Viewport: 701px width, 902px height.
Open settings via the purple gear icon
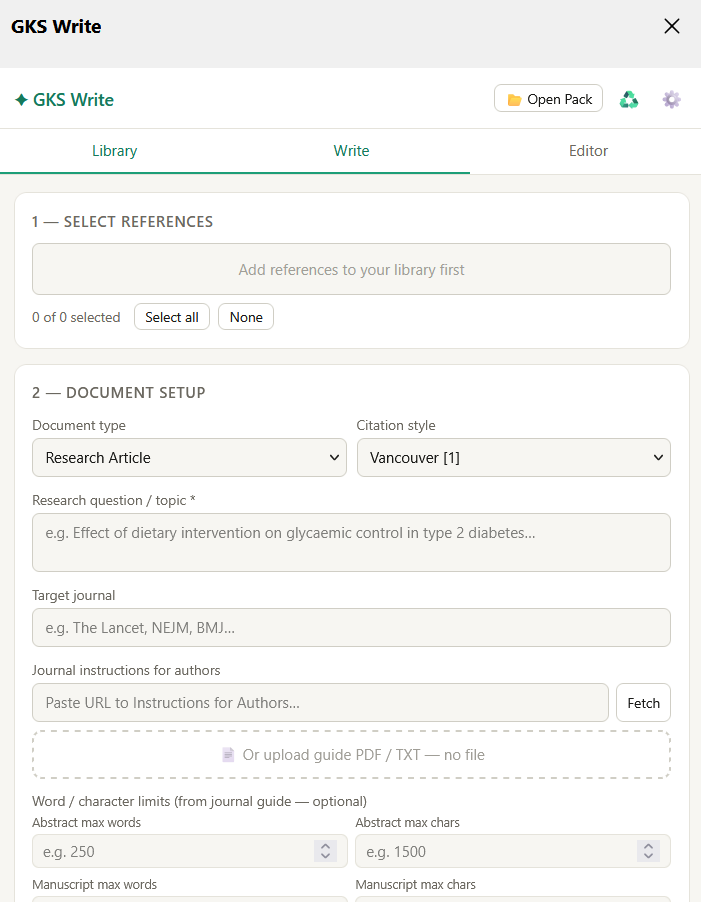point(671,100)
